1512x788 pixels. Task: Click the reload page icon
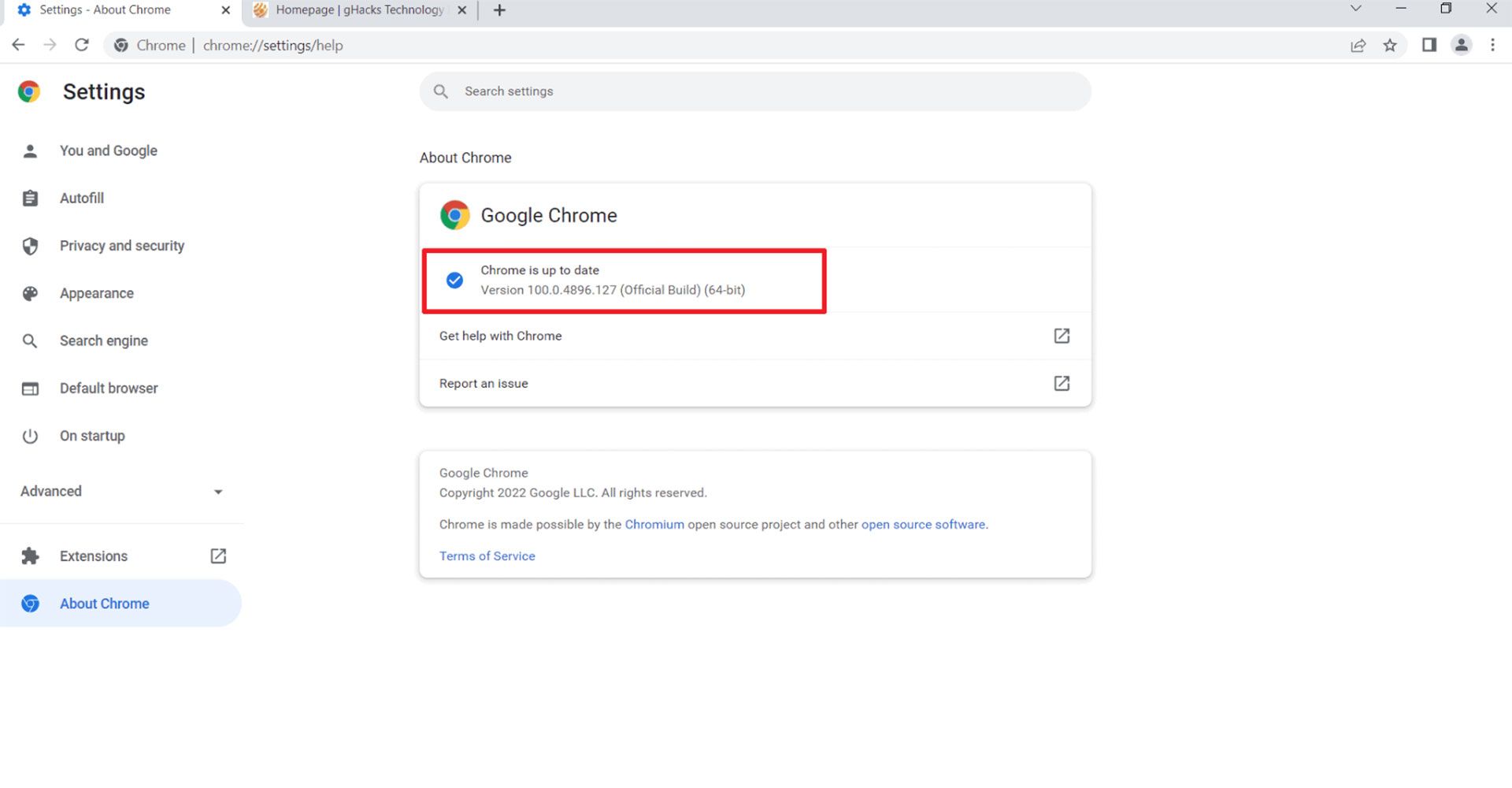click(x=82, y=45)
